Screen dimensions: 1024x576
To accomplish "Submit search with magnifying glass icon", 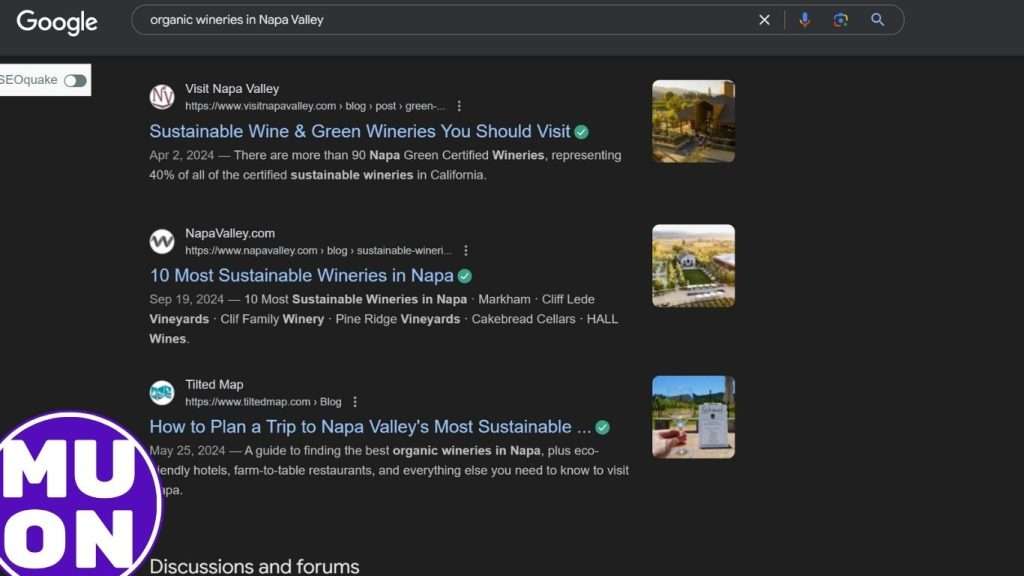I will coord(878,20).
